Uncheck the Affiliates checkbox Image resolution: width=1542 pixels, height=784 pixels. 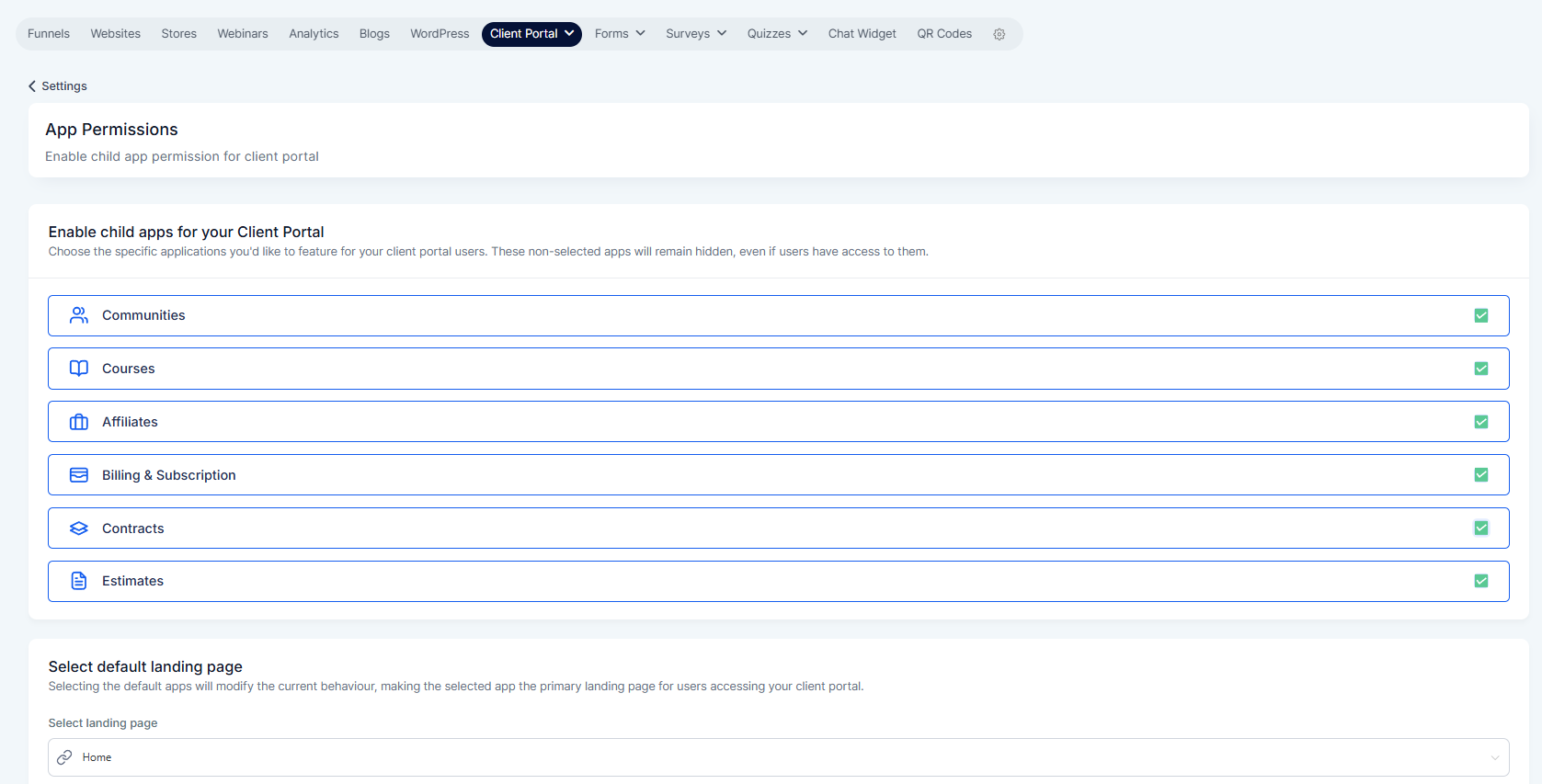(1481, 422)
